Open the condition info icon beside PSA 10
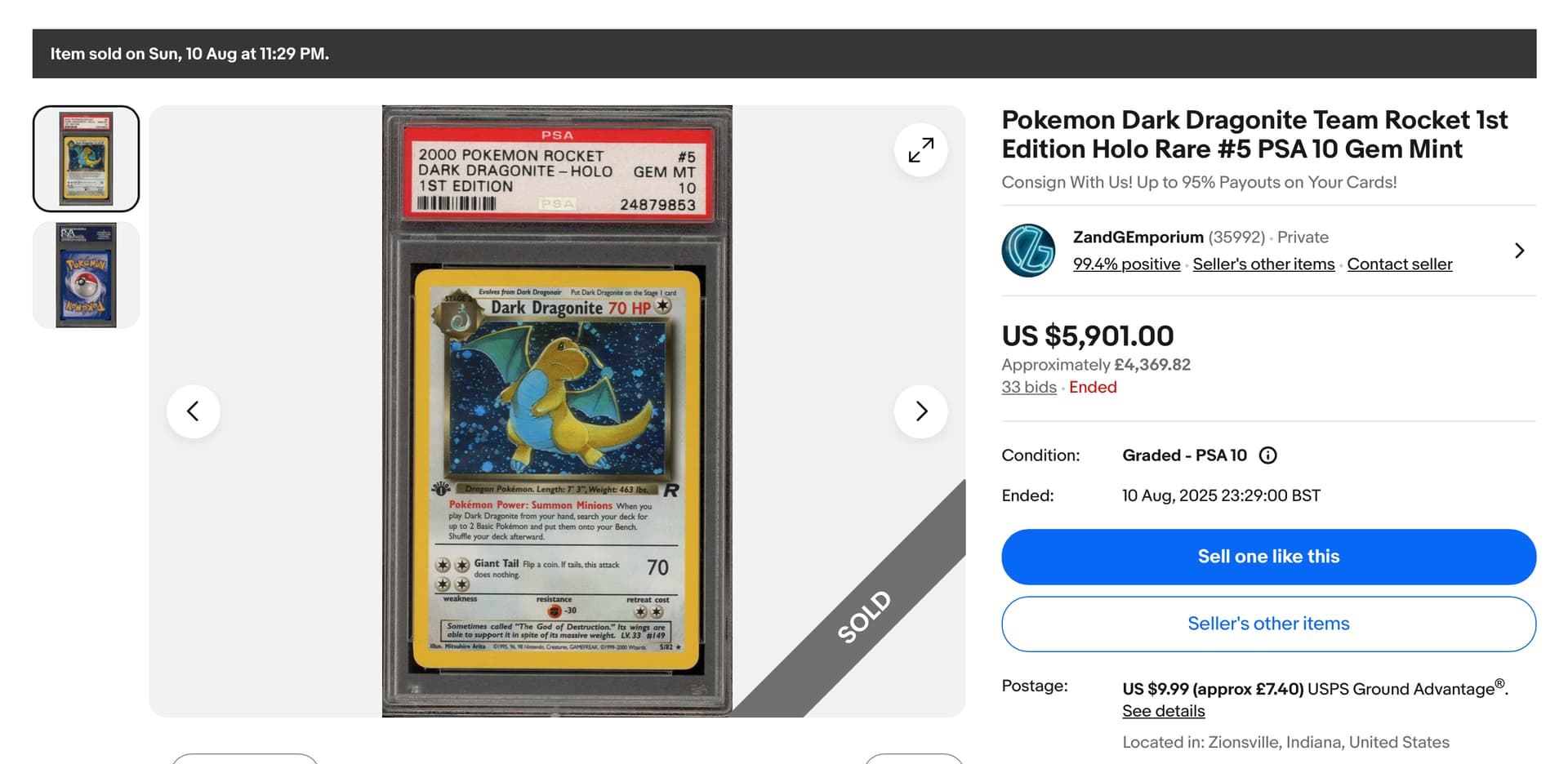This screenshot has height=764, width=1568. coord(1267,455)
